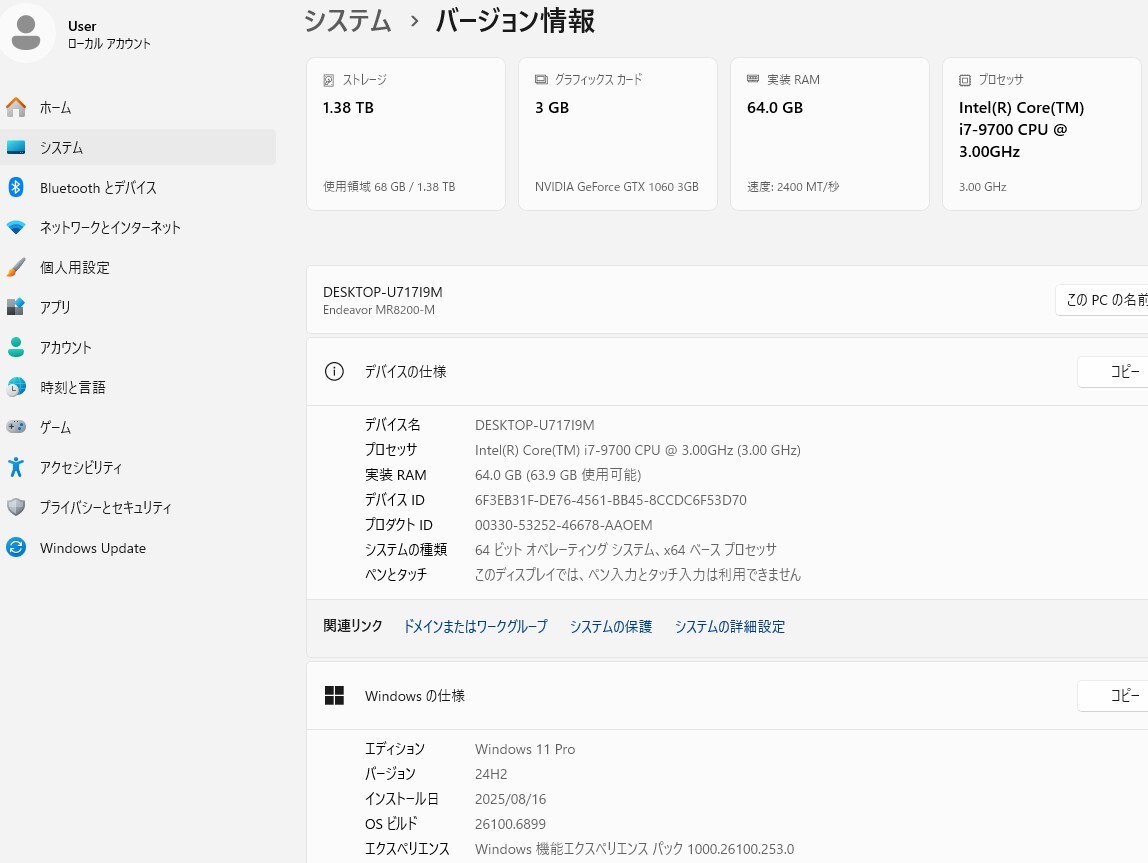Open システムの保護 link
Viewport: 1148px width, 863px height.
tap(610, 627)
